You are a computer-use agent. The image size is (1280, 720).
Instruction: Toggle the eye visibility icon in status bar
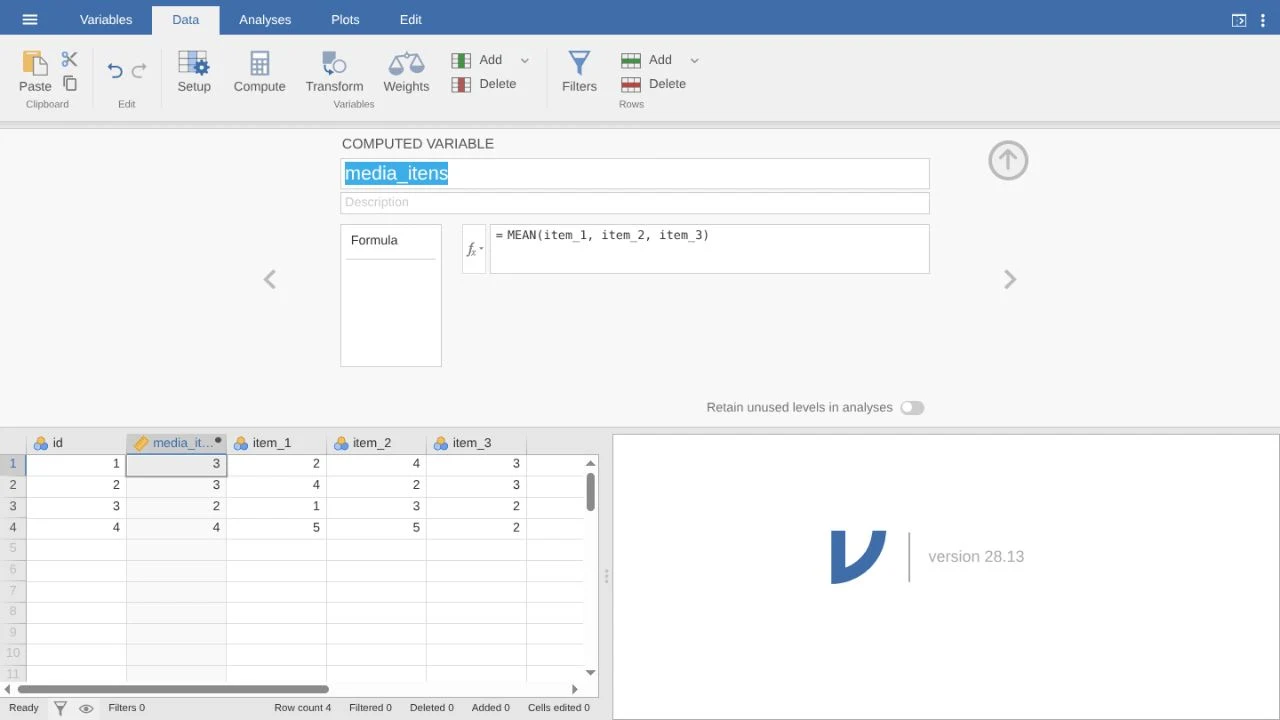(x=86, y=708)
